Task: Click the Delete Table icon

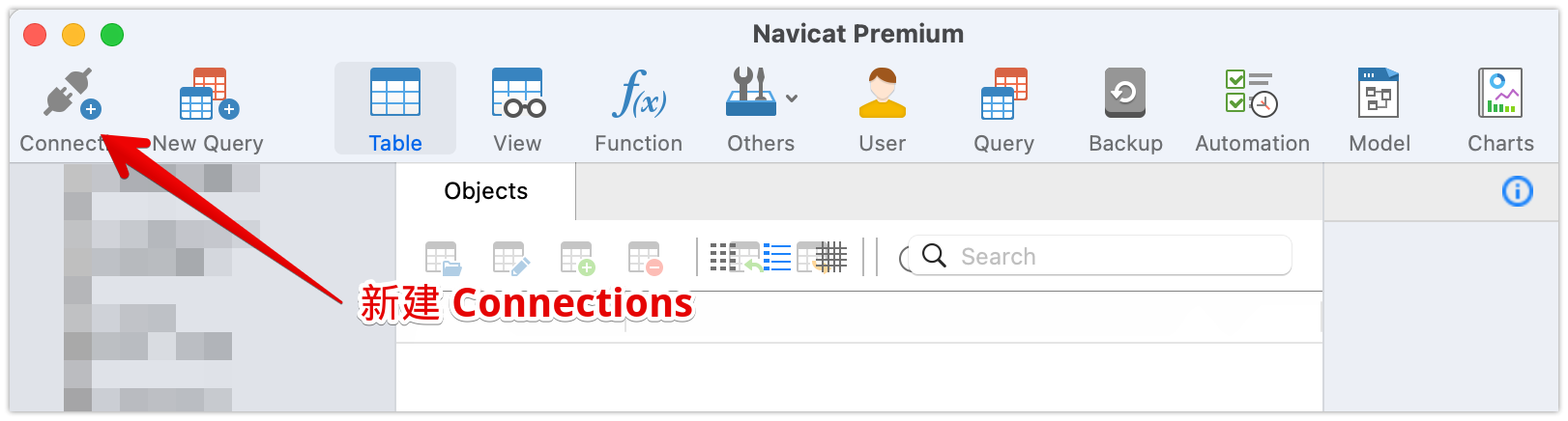Action: [646, 258]
